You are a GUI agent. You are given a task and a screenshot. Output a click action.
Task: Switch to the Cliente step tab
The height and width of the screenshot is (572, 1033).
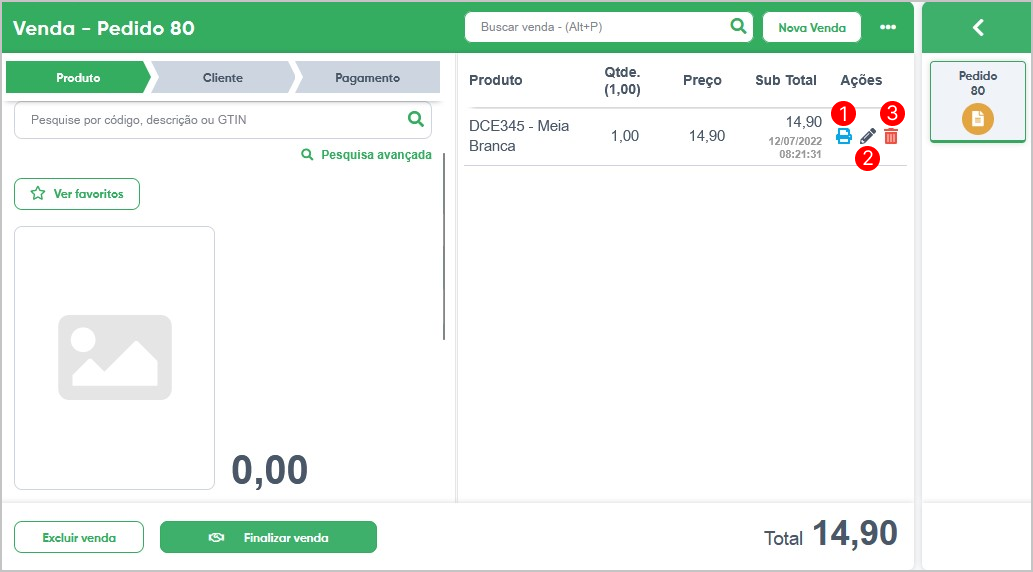[x=223, y=77]
